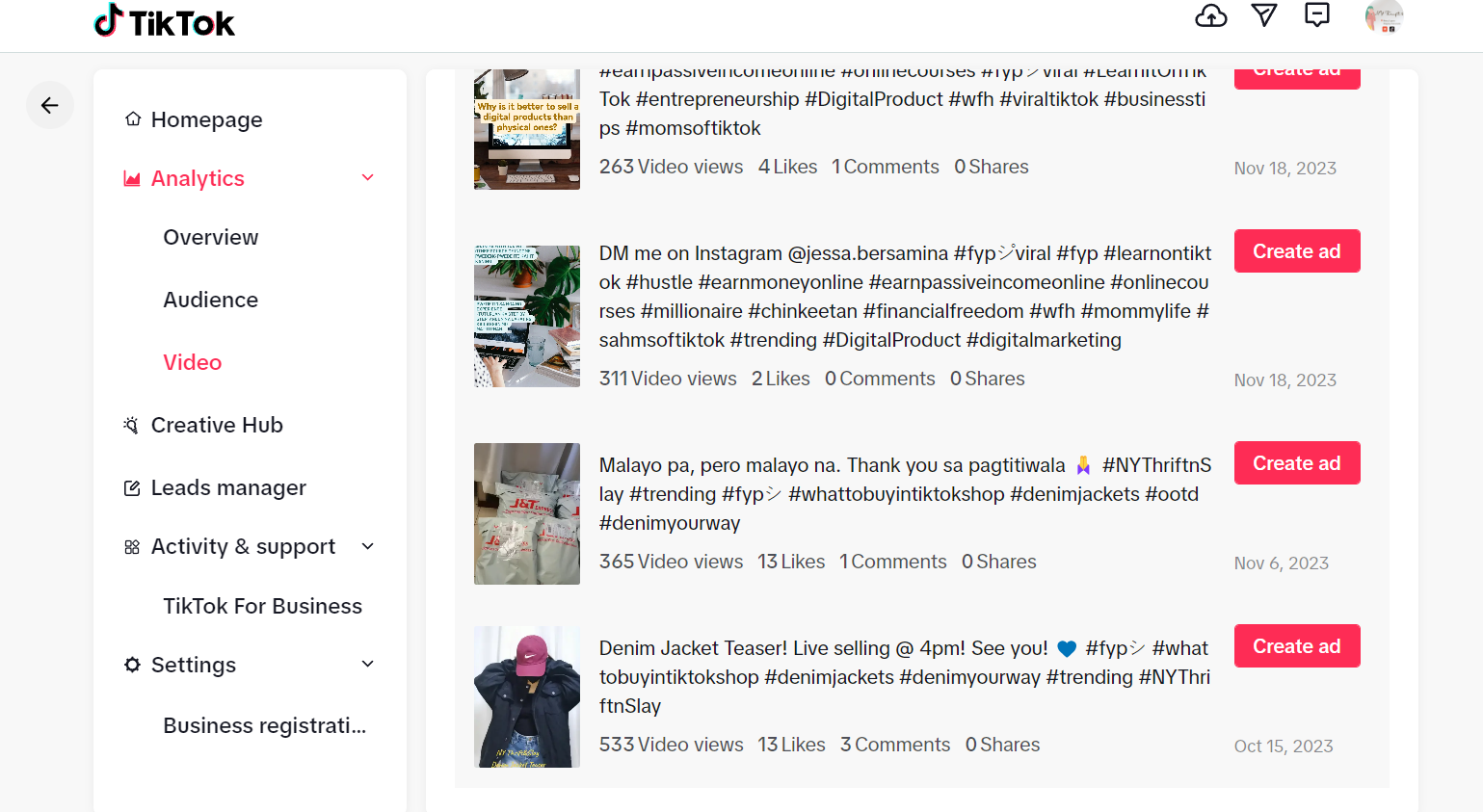The height and width of the screenshot is (812, 1483).
Task: Create ad for the Denim Jacket Teaser video
Action: 1297,646
